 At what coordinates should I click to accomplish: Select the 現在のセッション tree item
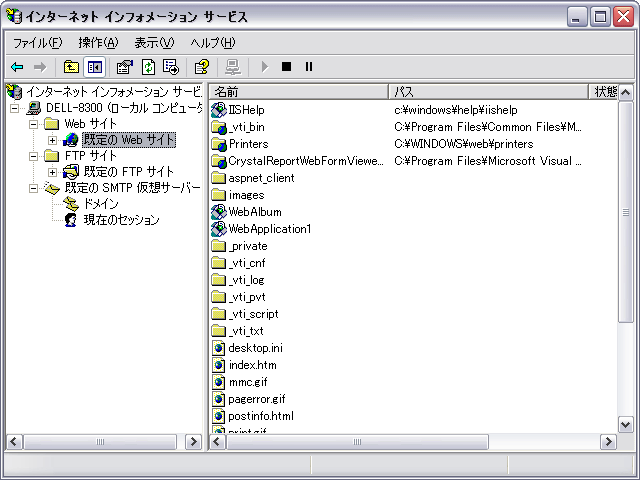click(121, 220)
